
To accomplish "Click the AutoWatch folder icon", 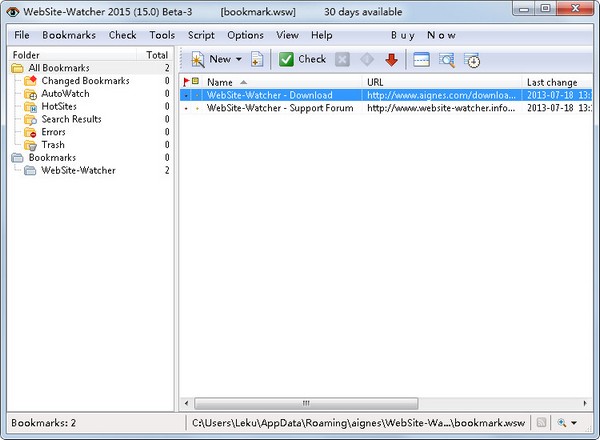I will point(30,94).
